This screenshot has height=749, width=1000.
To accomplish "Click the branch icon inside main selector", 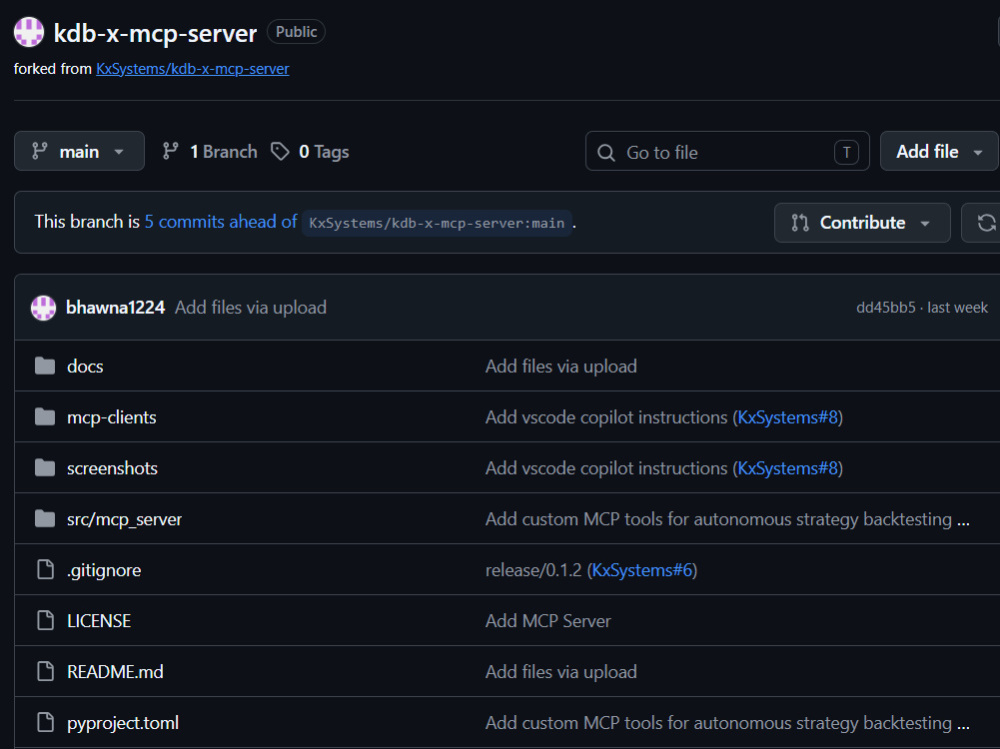I will 40,151.
